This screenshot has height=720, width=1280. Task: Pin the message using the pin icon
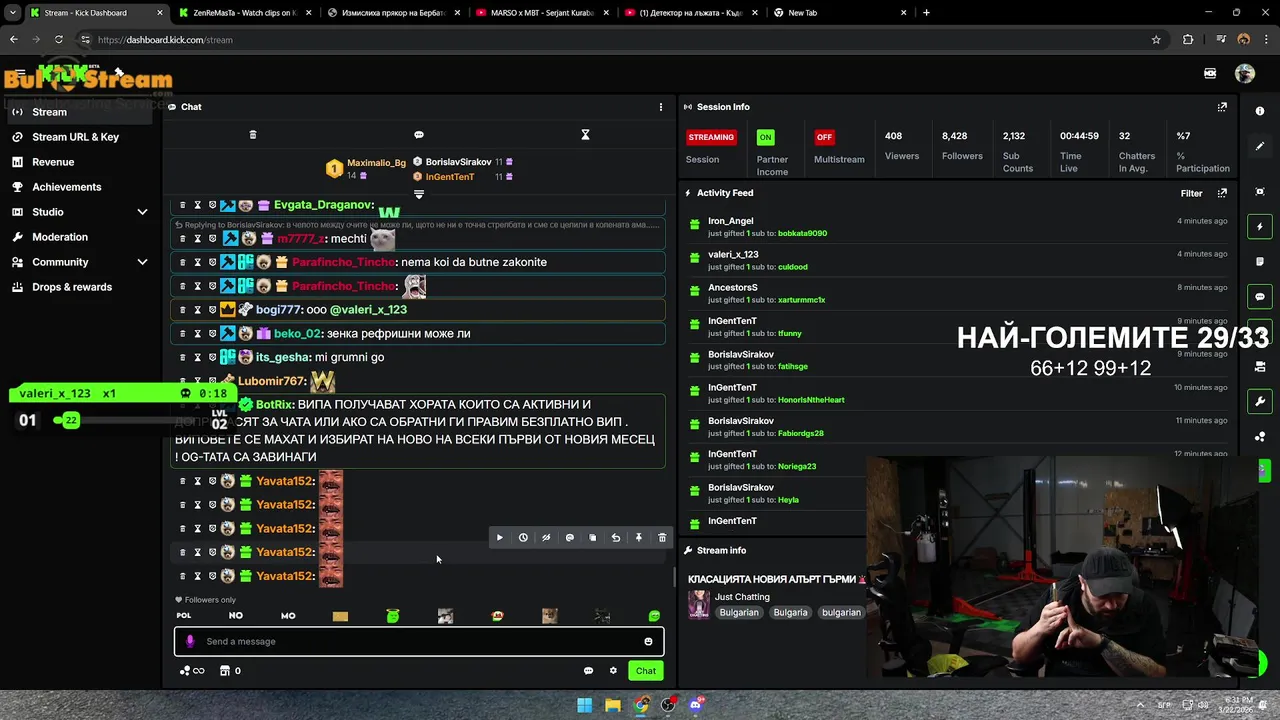(639, 538)
